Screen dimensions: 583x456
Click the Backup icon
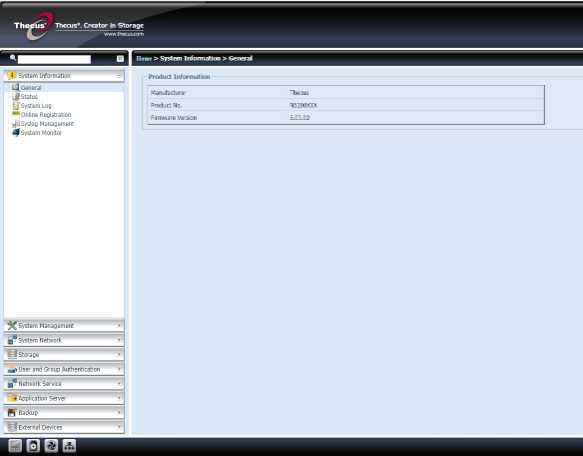coord(12,412)
